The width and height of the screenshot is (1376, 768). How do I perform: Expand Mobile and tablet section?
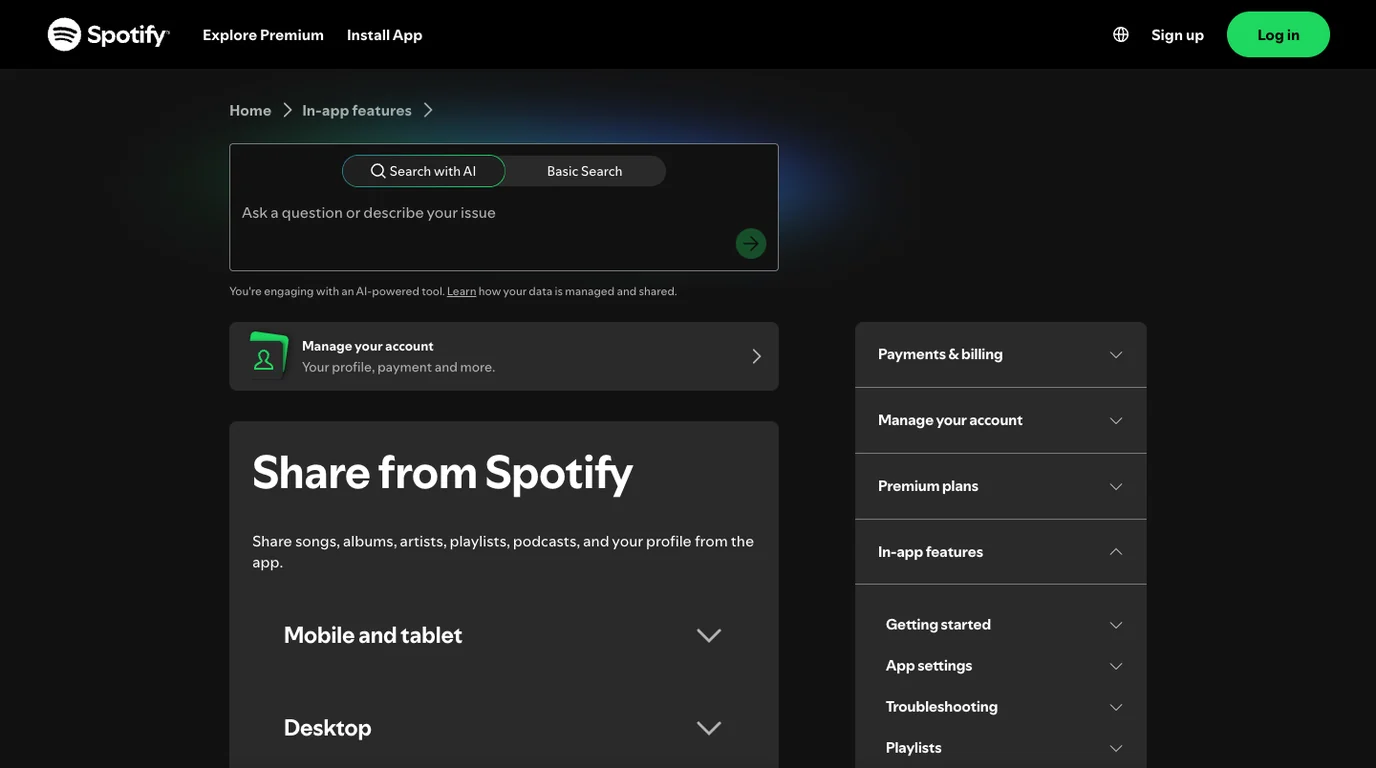click(x=504, y=636)
